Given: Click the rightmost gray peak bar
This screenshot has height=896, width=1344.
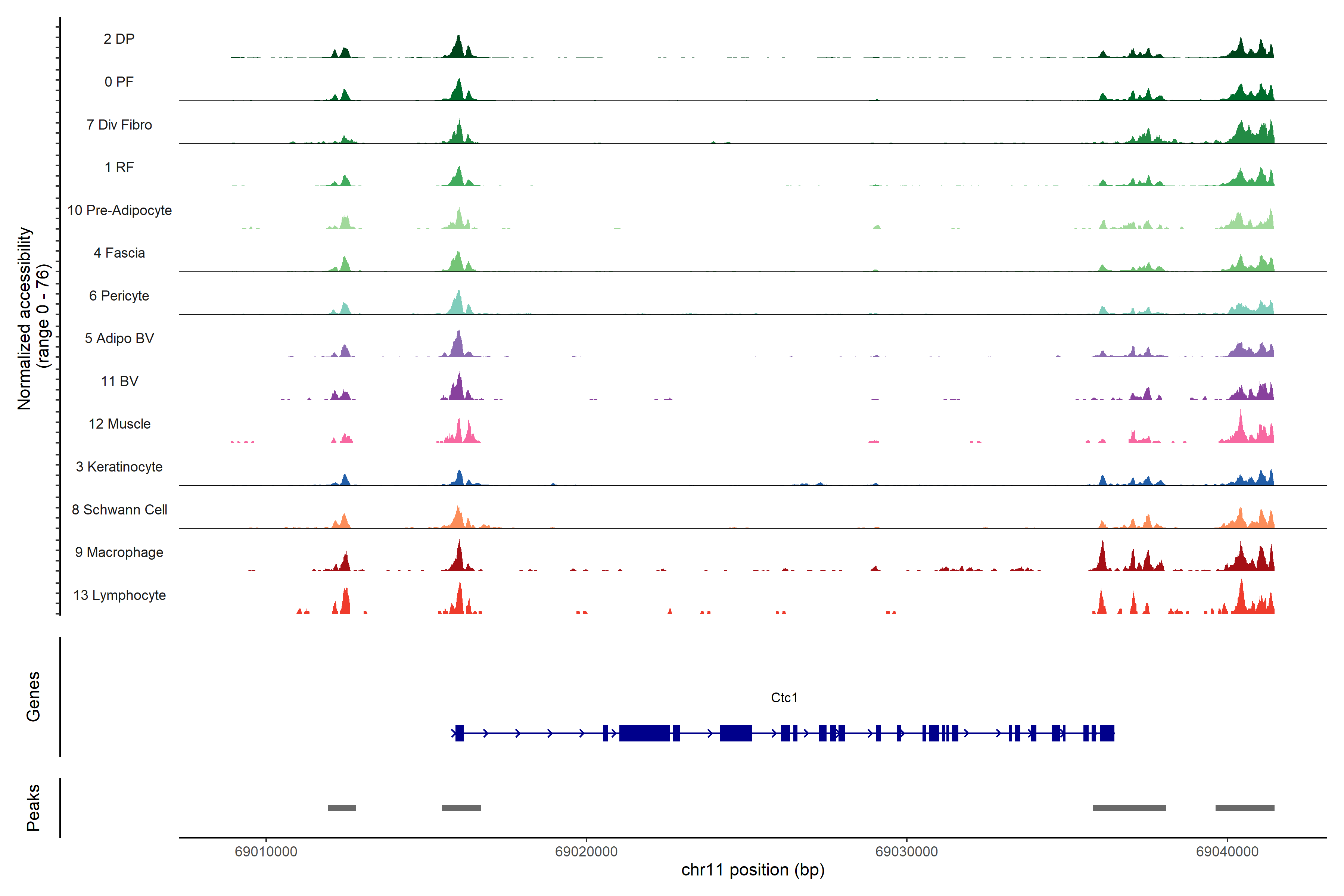Looking at the screenshot, I should [x=1245, y=808].
